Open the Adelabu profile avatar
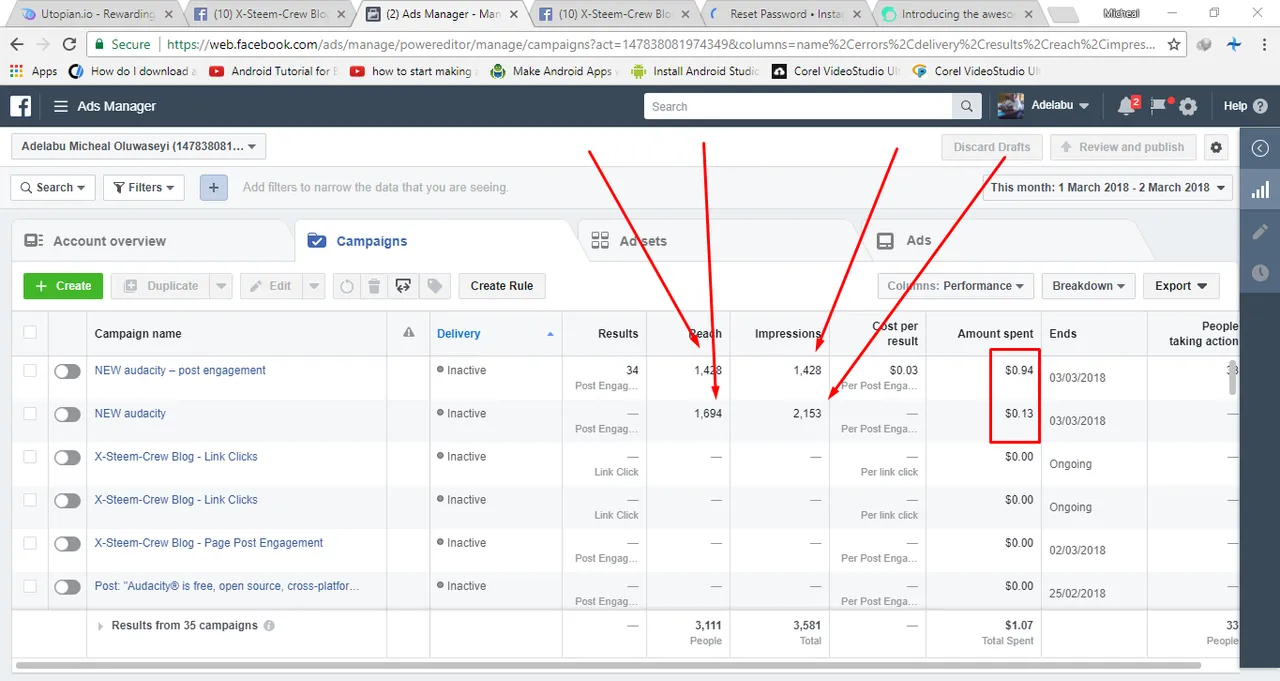1280x681 pixels. point(1010,106)
